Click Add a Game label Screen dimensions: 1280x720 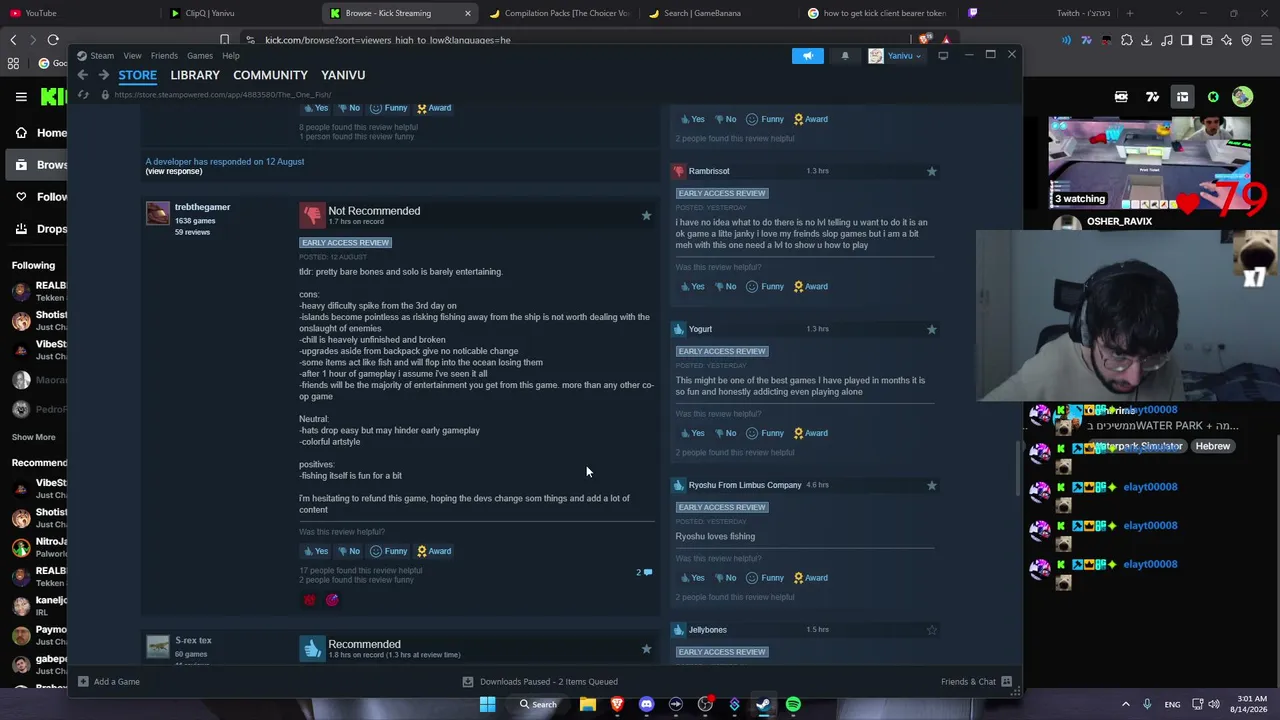pyautogui.click(x=117, y=682)
